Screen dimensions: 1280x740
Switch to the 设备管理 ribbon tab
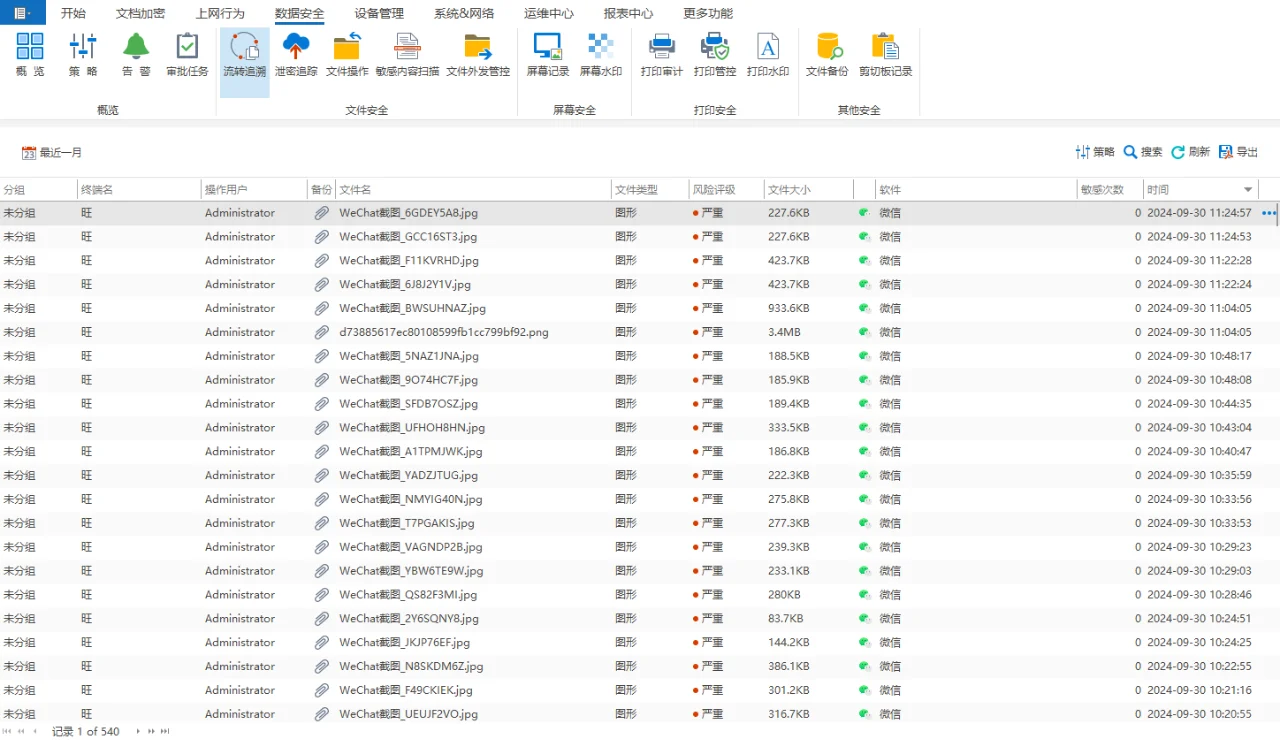pyautogui.click(x=379, y=14)
